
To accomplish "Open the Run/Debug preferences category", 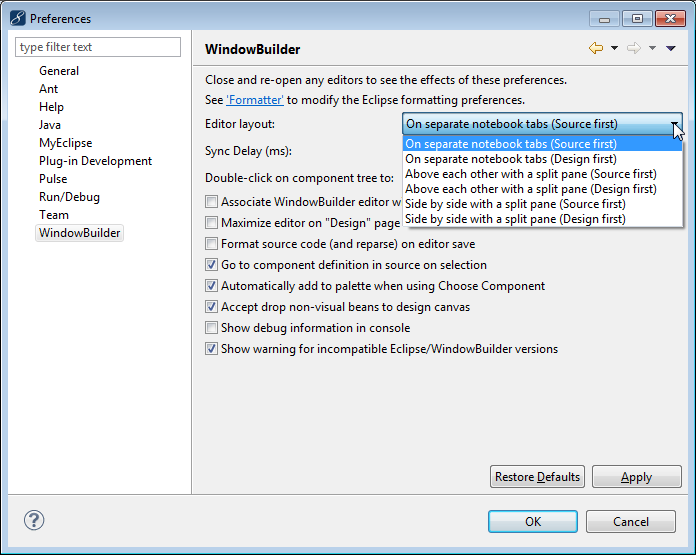I will (69, 197).
